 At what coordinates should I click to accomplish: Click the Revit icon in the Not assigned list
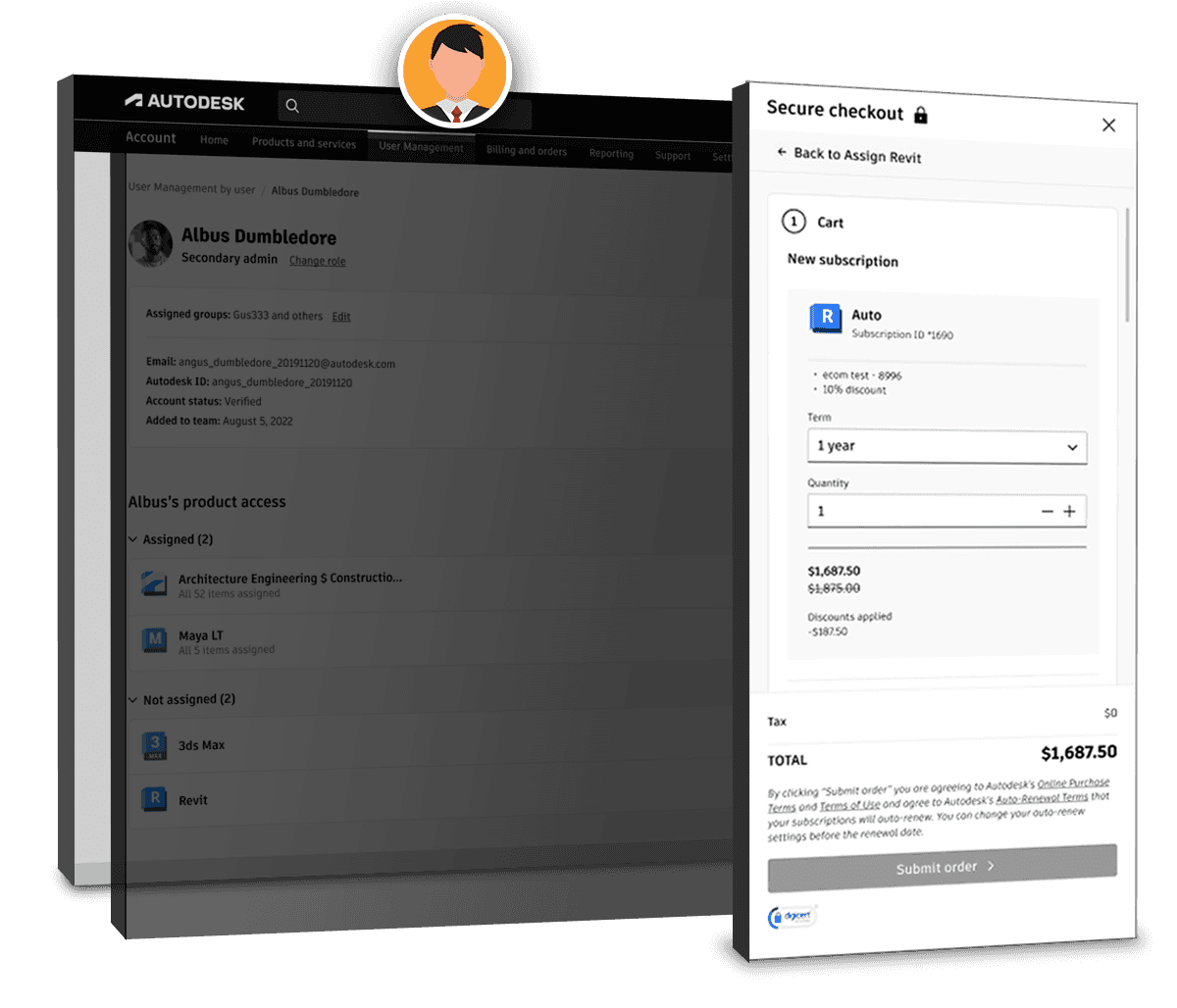(x=154, y=799)
